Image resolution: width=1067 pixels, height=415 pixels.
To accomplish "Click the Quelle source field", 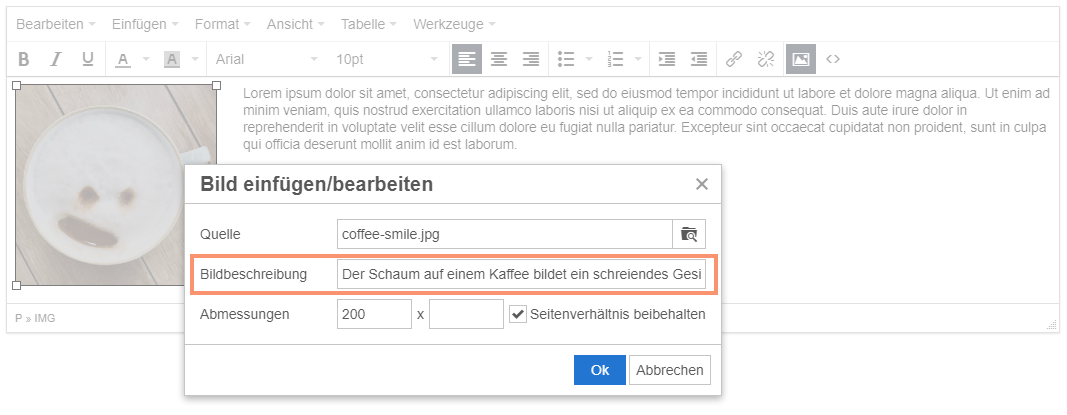I will tap(505, 234).
